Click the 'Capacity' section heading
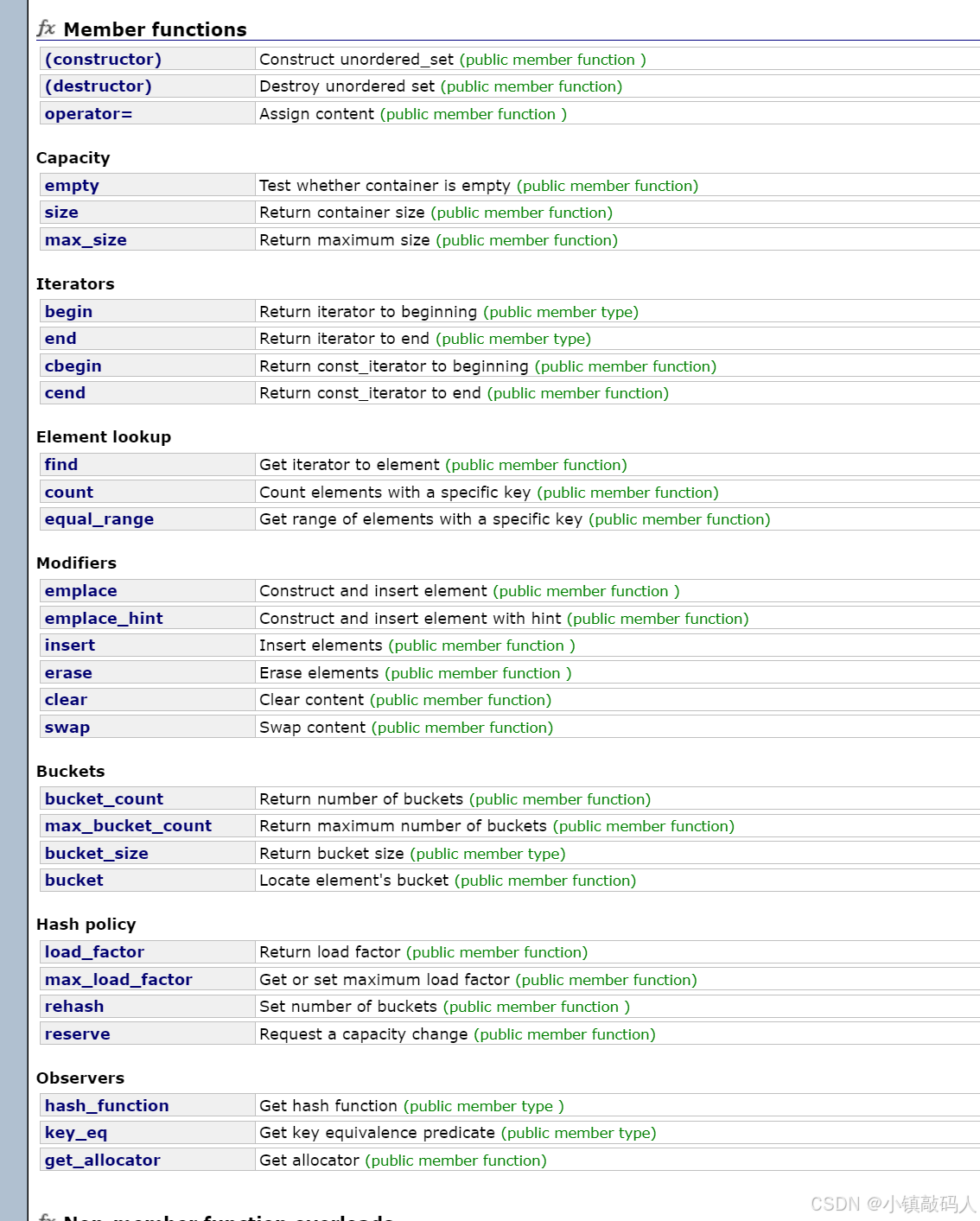Image resolution: width=980 pixels, height=1221 pixels. 73,158
